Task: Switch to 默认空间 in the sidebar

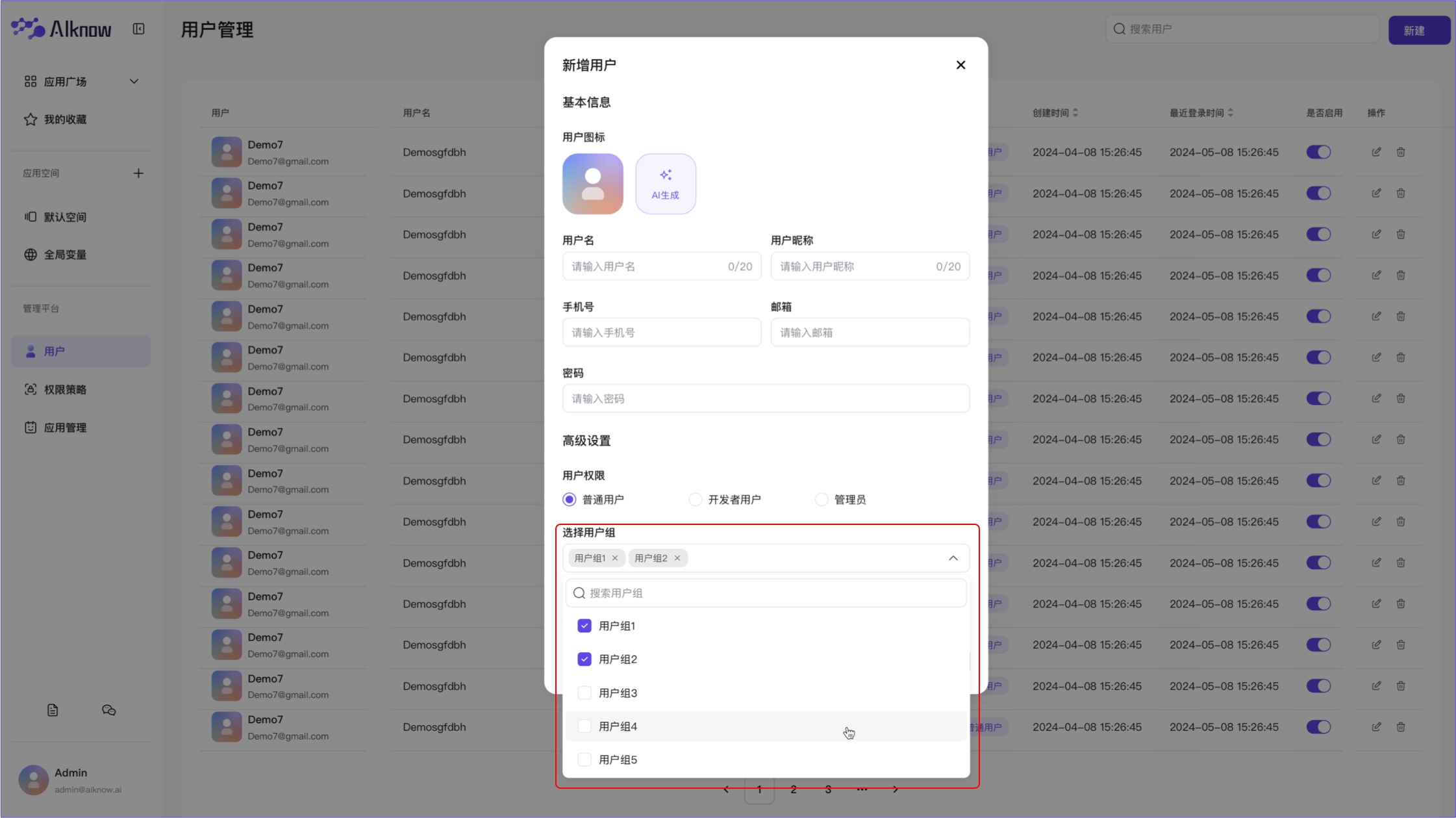Action: pos(65,216)
